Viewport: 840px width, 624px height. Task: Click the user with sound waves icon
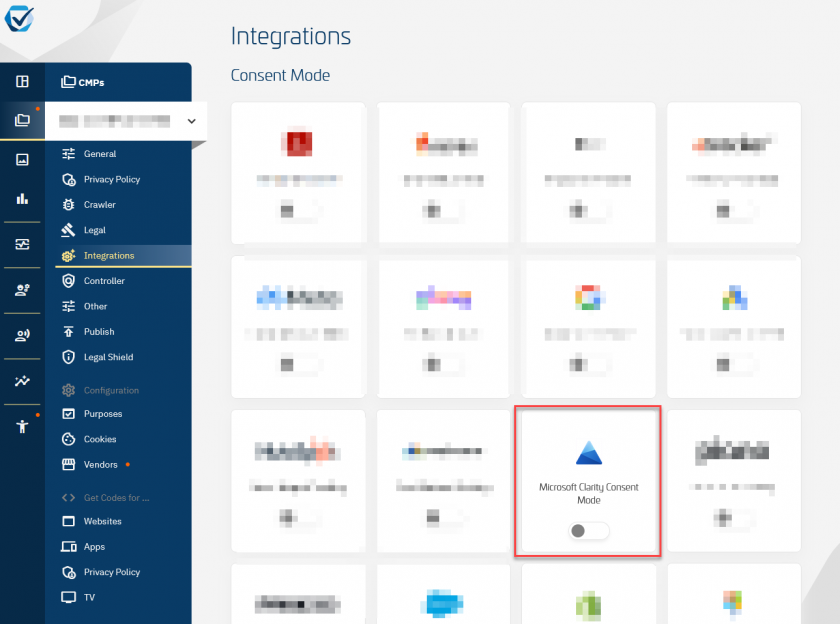click(22, 336)
